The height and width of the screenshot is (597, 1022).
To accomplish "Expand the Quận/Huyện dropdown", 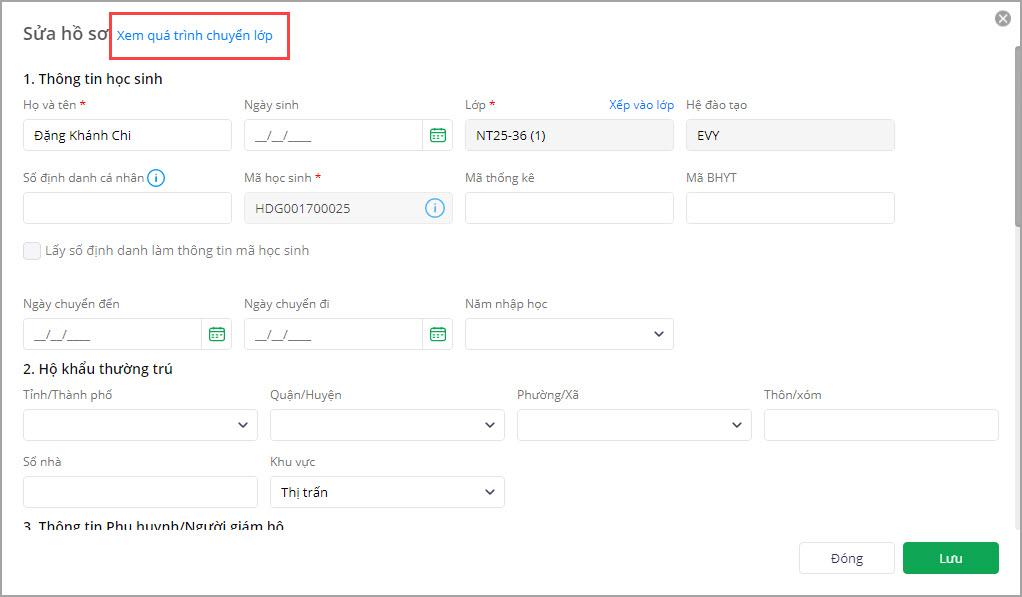I will (x=387, y=425).
